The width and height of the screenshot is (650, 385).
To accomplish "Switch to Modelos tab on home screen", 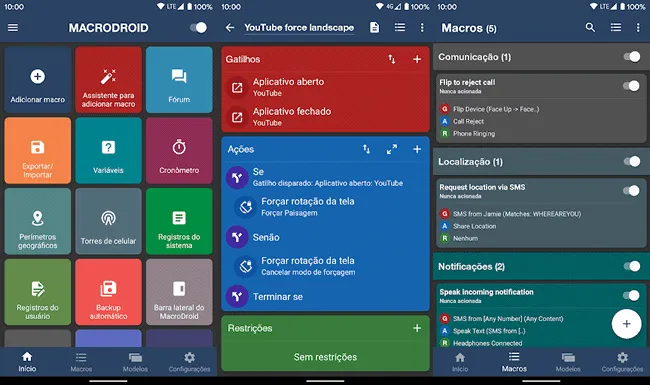I will click(135, 362).
